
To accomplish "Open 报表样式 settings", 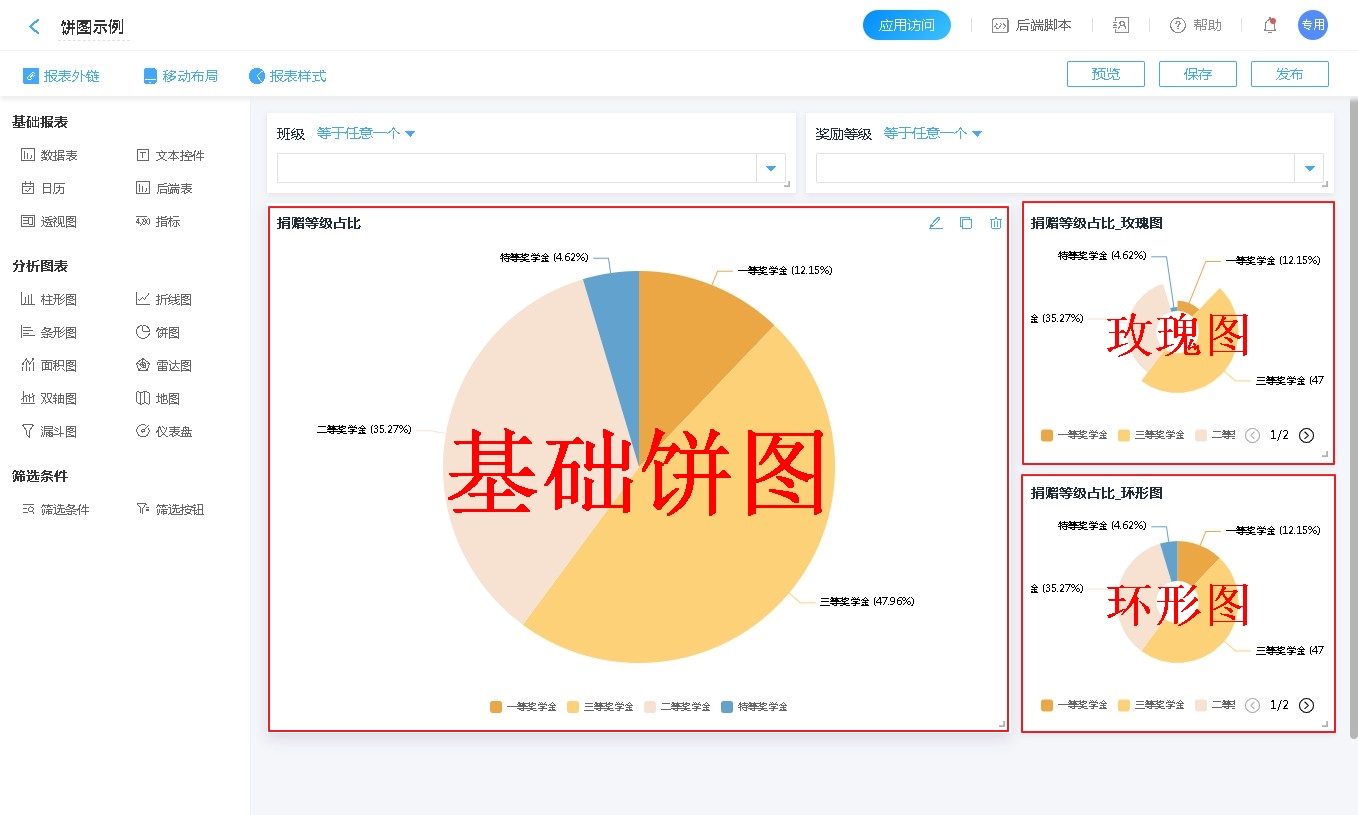I will [x=288, y=76].
